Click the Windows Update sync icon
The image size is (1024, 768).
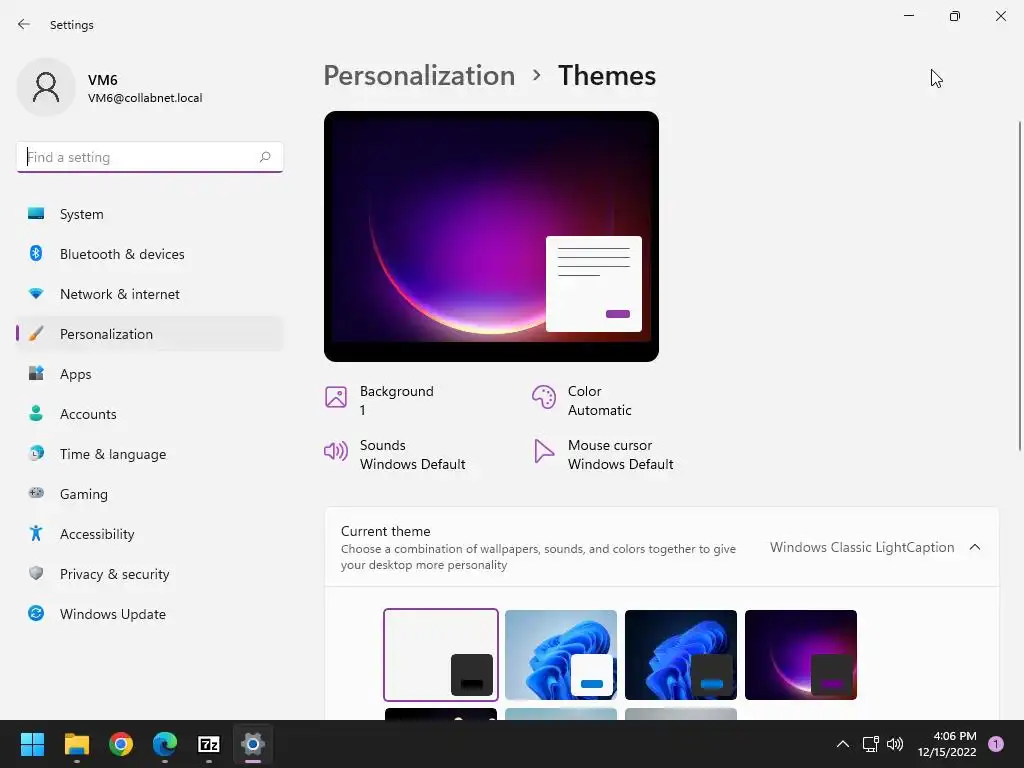[x=36, y=613]
